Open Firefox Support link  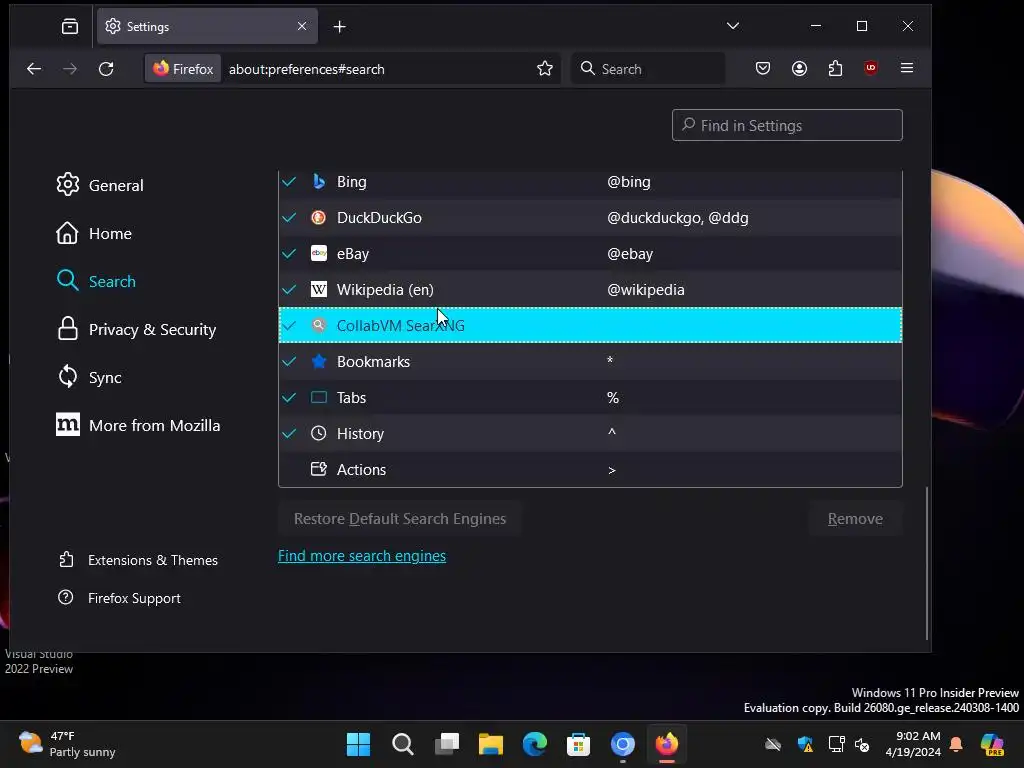point(120,598)
